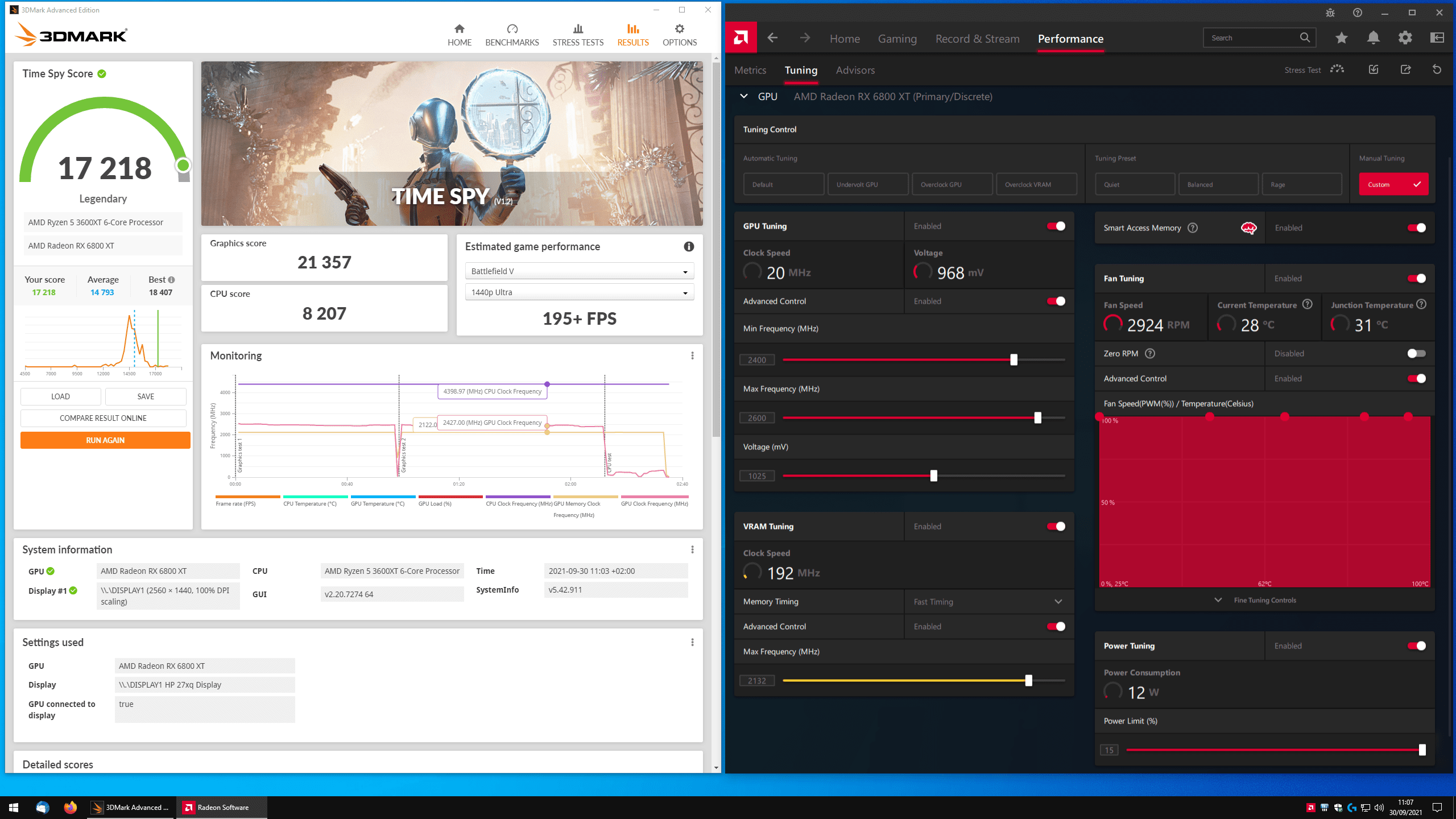Open Radeon settings gear icon
Screen dimensions: 1456x819
click(1405, 38)
